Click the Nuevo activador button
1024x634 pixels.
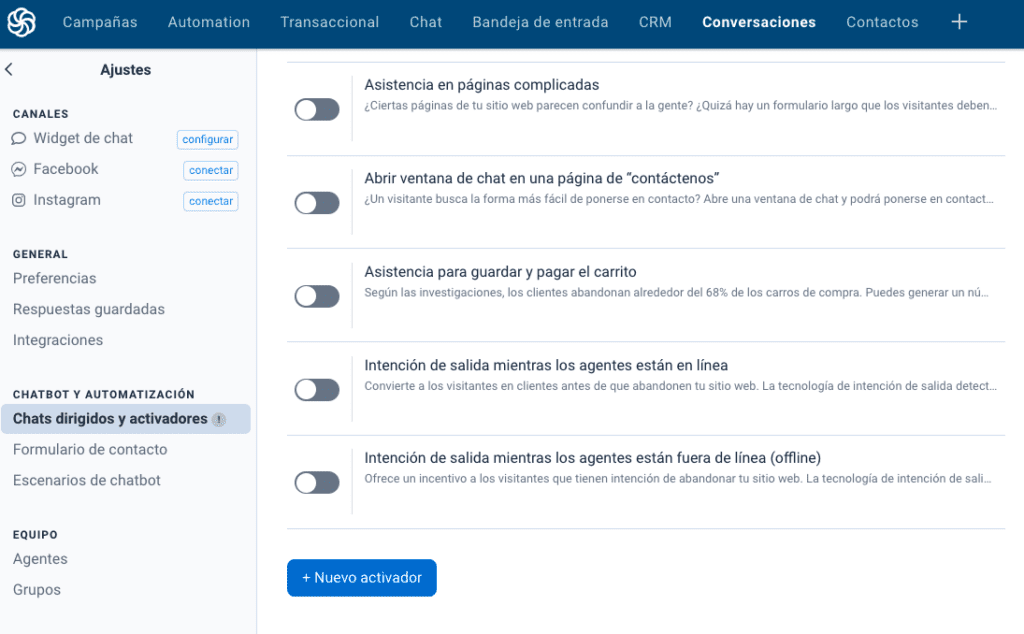[x=362, y=578]
